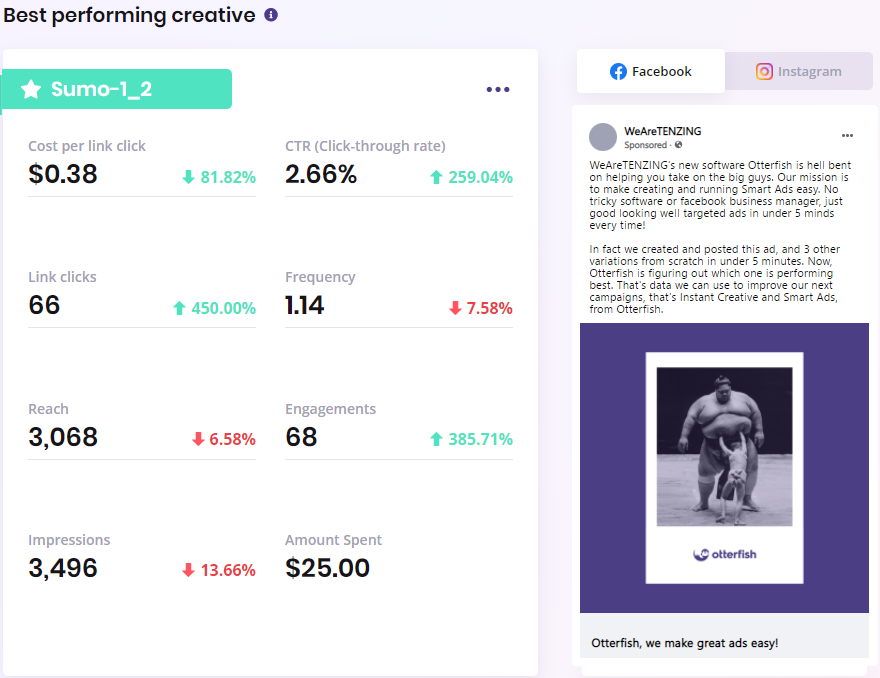Click the Link clicks 450.00% up arrow

[179, 308]
